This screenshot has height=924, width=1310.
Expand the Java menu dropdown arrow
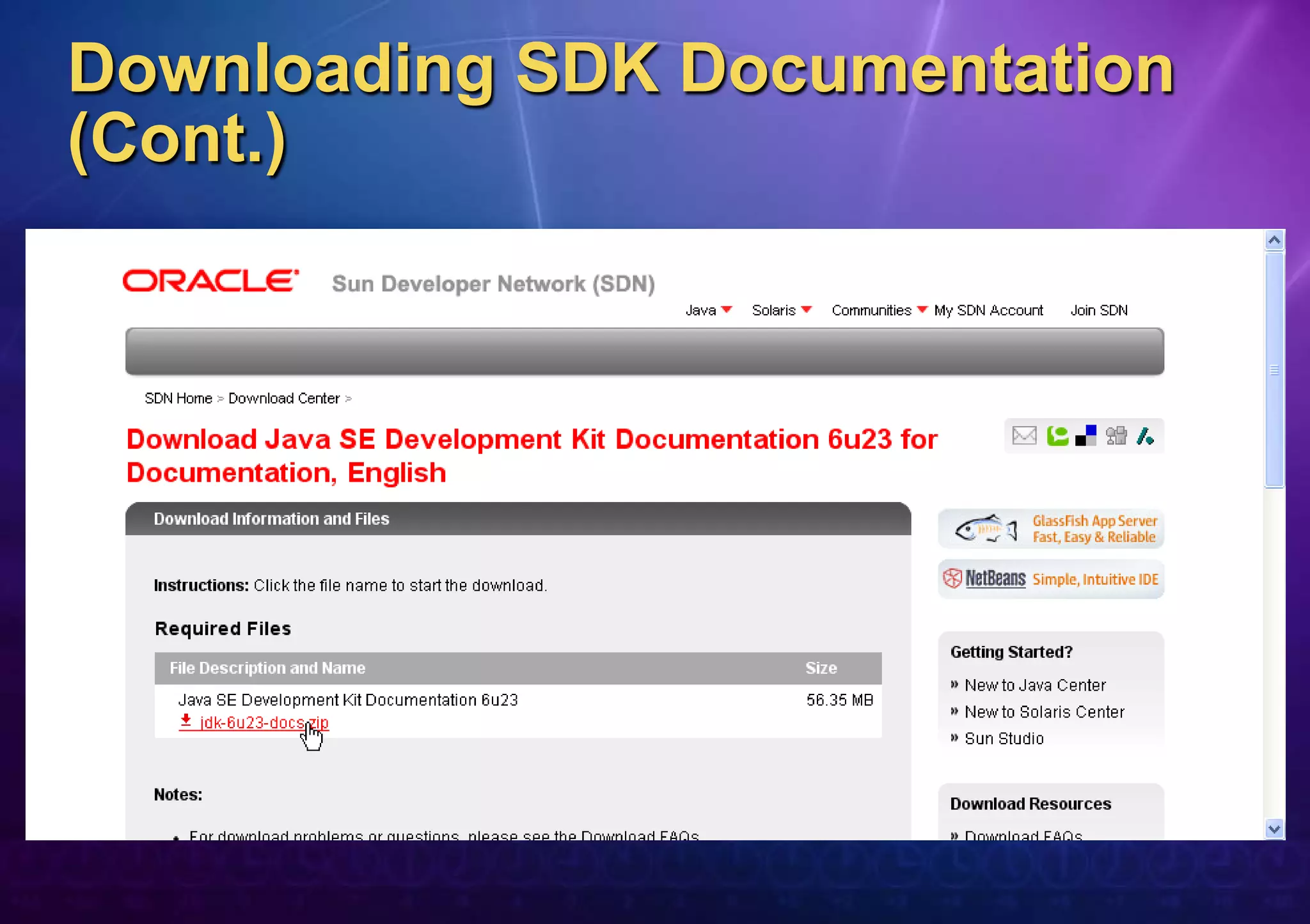[727, 309]
